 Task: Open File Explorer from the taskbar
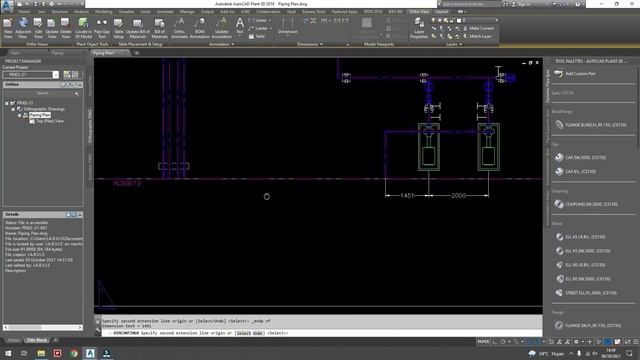(x=41, y=353)
